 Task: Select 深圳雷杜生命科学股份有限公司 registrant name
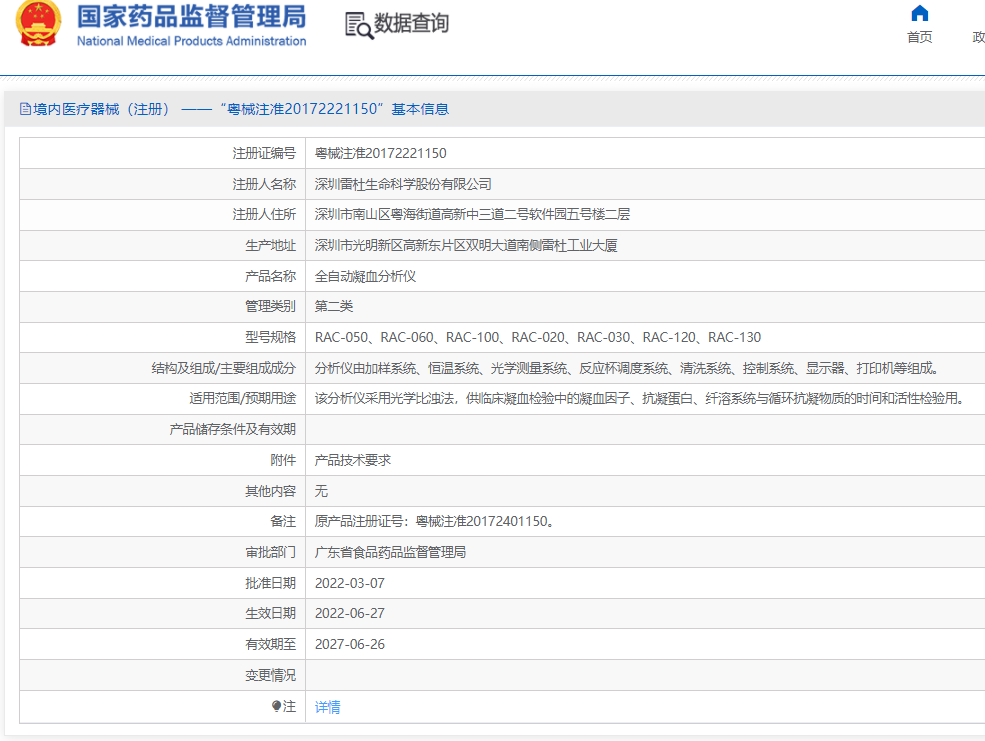click(x=403, y=184)
